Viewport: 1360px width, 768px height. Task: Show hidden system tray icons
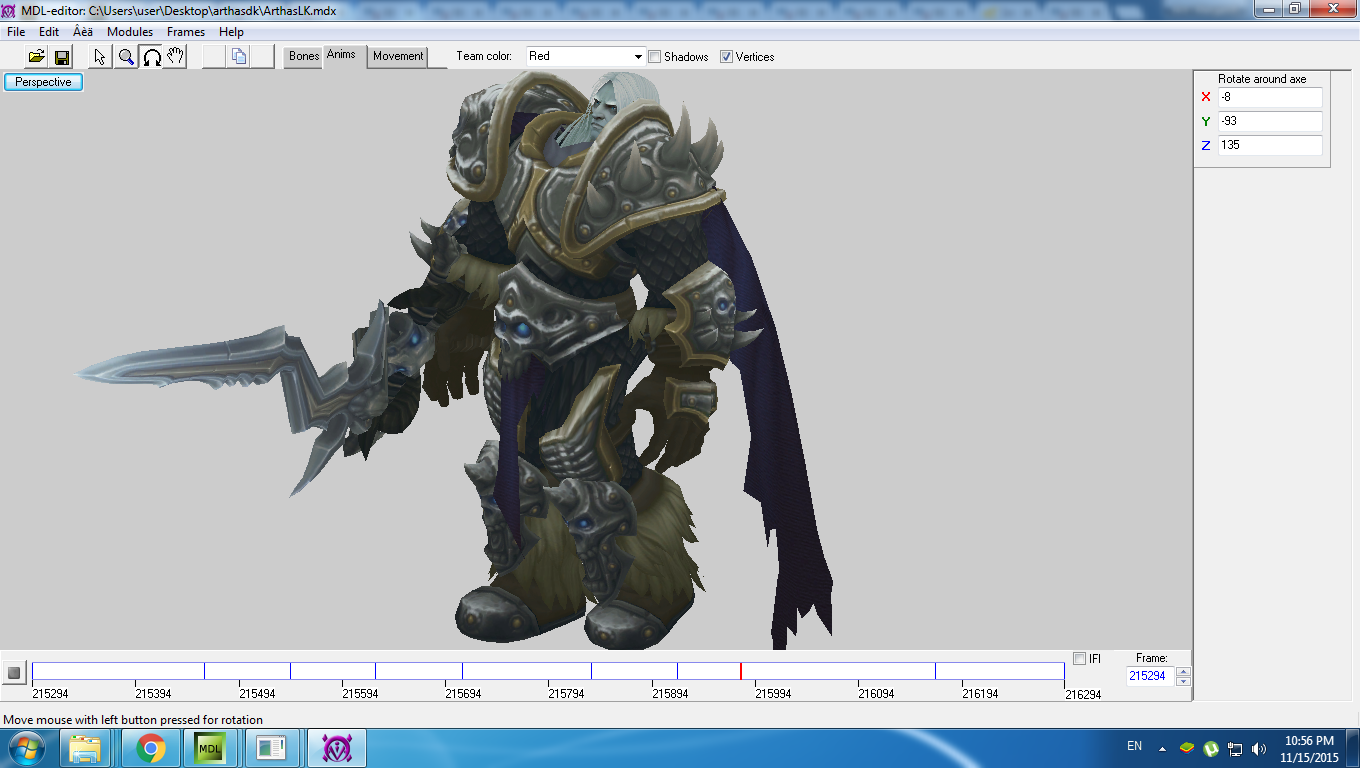coord(1162,748)
